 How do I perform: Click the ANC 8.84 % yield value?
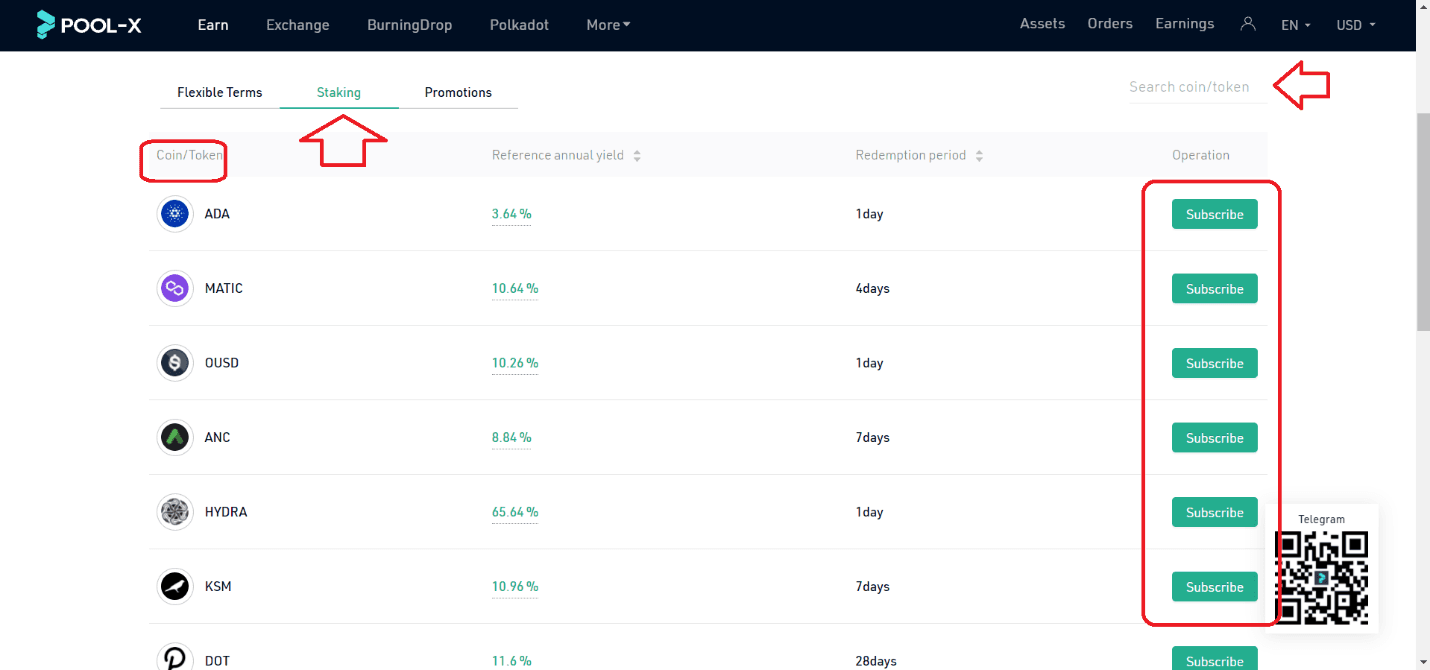[x=511, y=437]
